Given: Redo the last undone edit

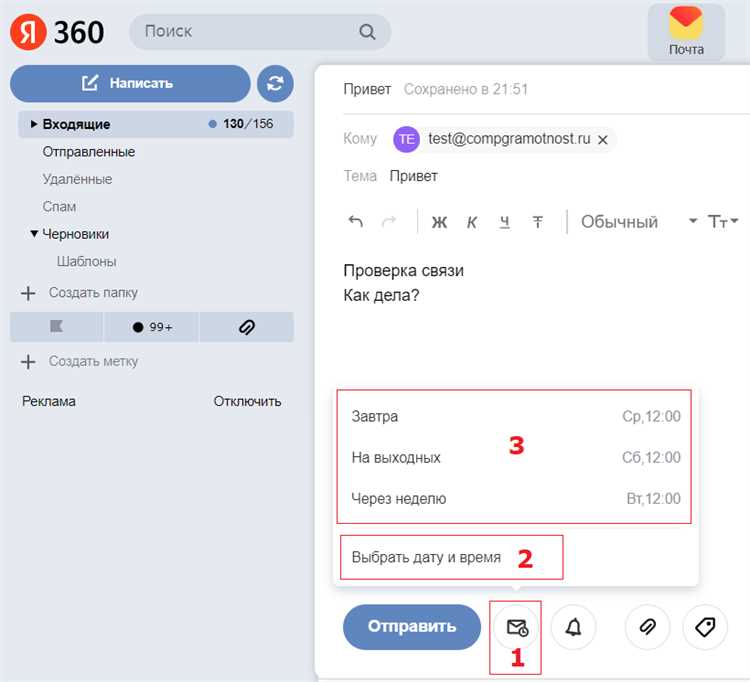Looking at the screenshot, I should click(x=389, y=221).
